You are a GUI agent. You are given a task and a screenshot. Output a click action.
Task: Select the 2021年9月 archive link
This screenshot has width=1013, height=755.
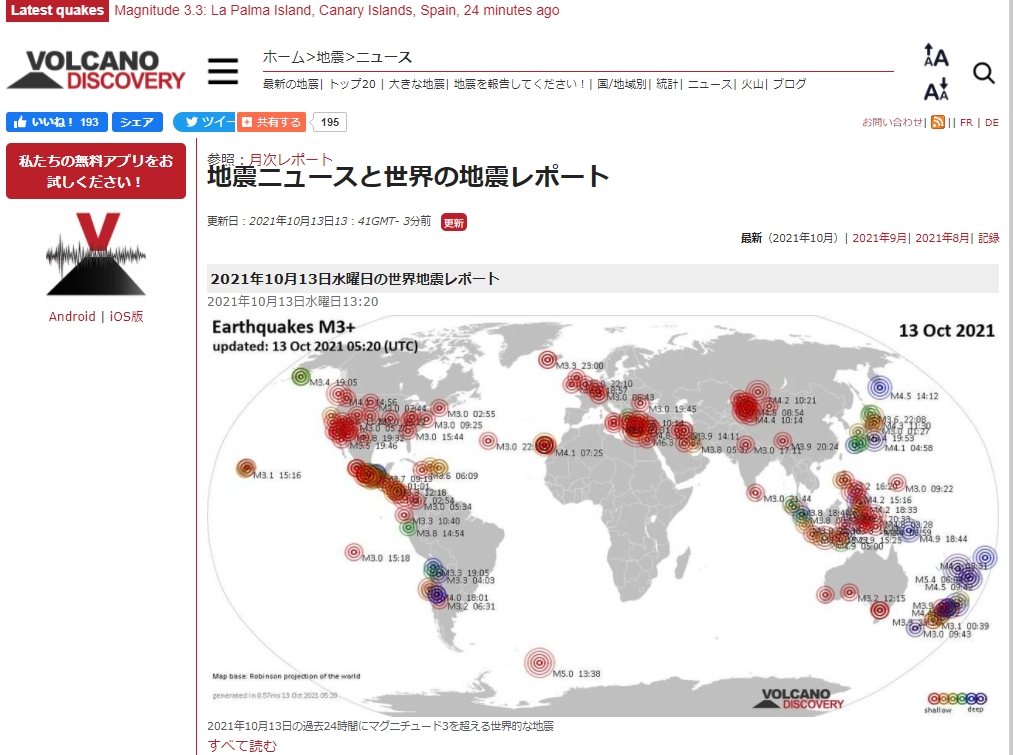click(x=879, y=238)
